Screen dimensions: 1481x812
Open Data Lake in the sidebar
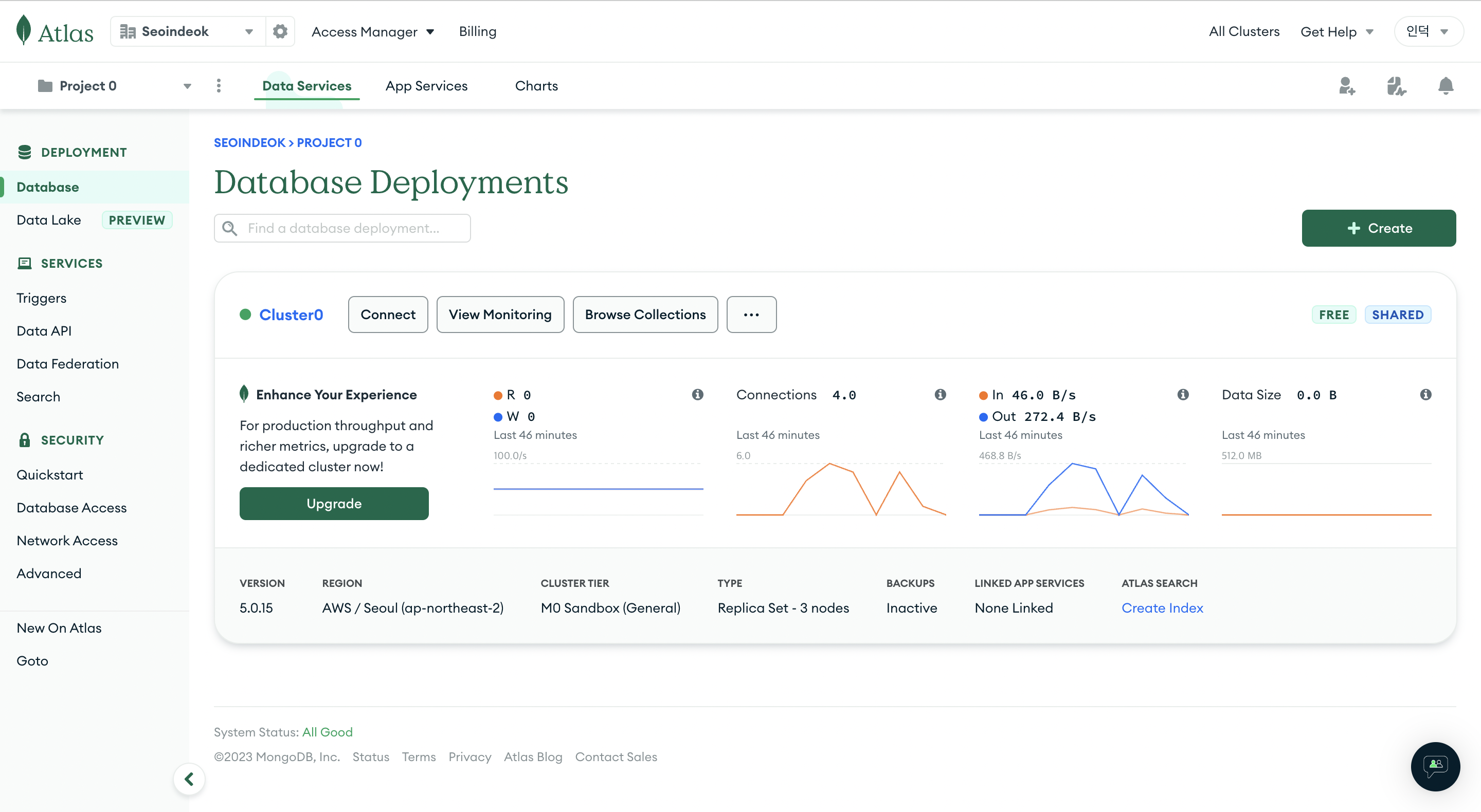49,220
